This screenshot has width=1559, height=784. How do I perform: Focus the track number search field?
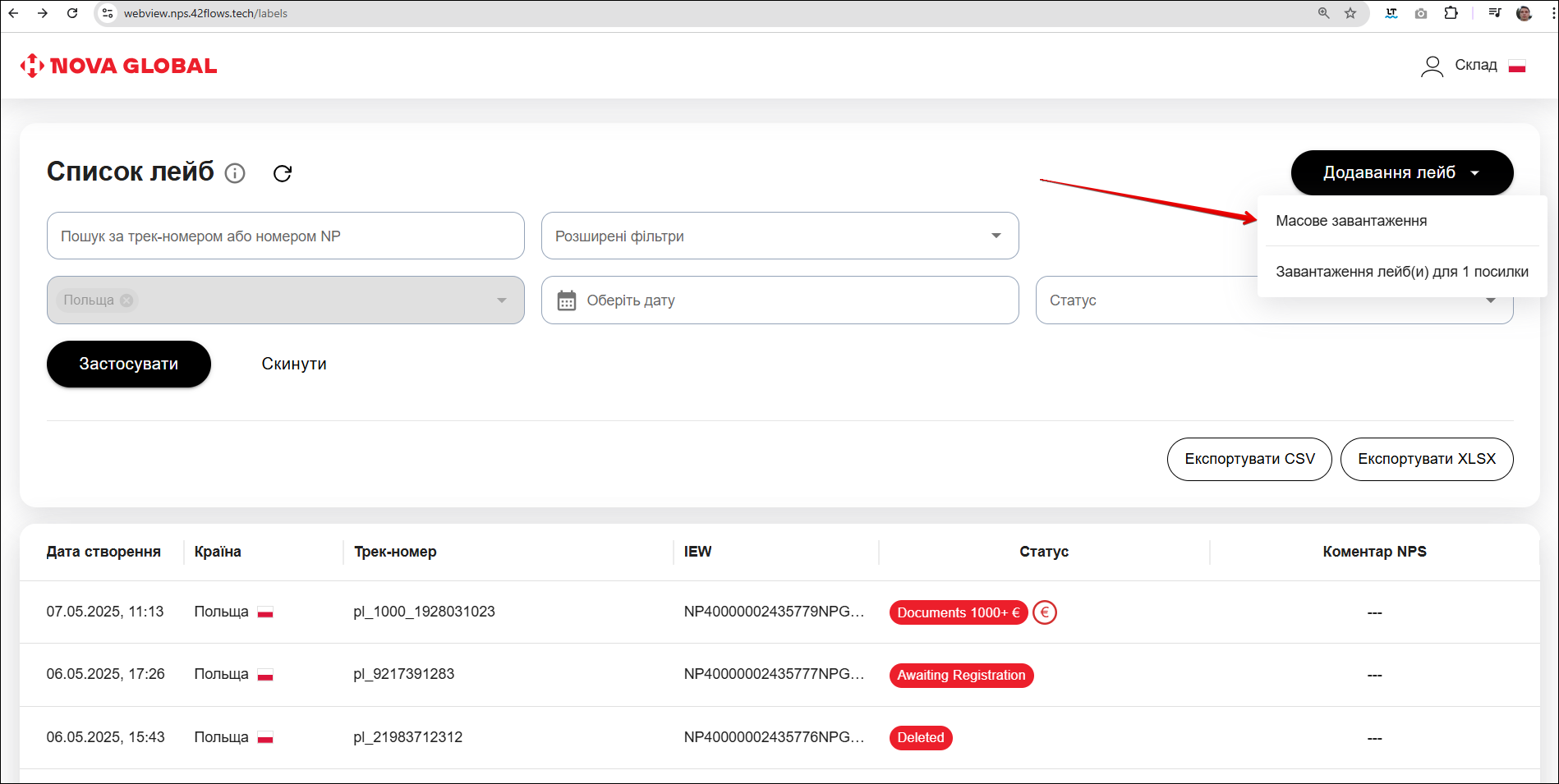pyautogui.click(x=285, y=236)
